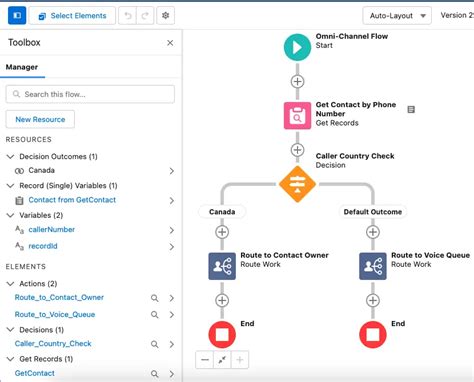
Task: Click the Select Elements button
Action: [x=72, y=16]
